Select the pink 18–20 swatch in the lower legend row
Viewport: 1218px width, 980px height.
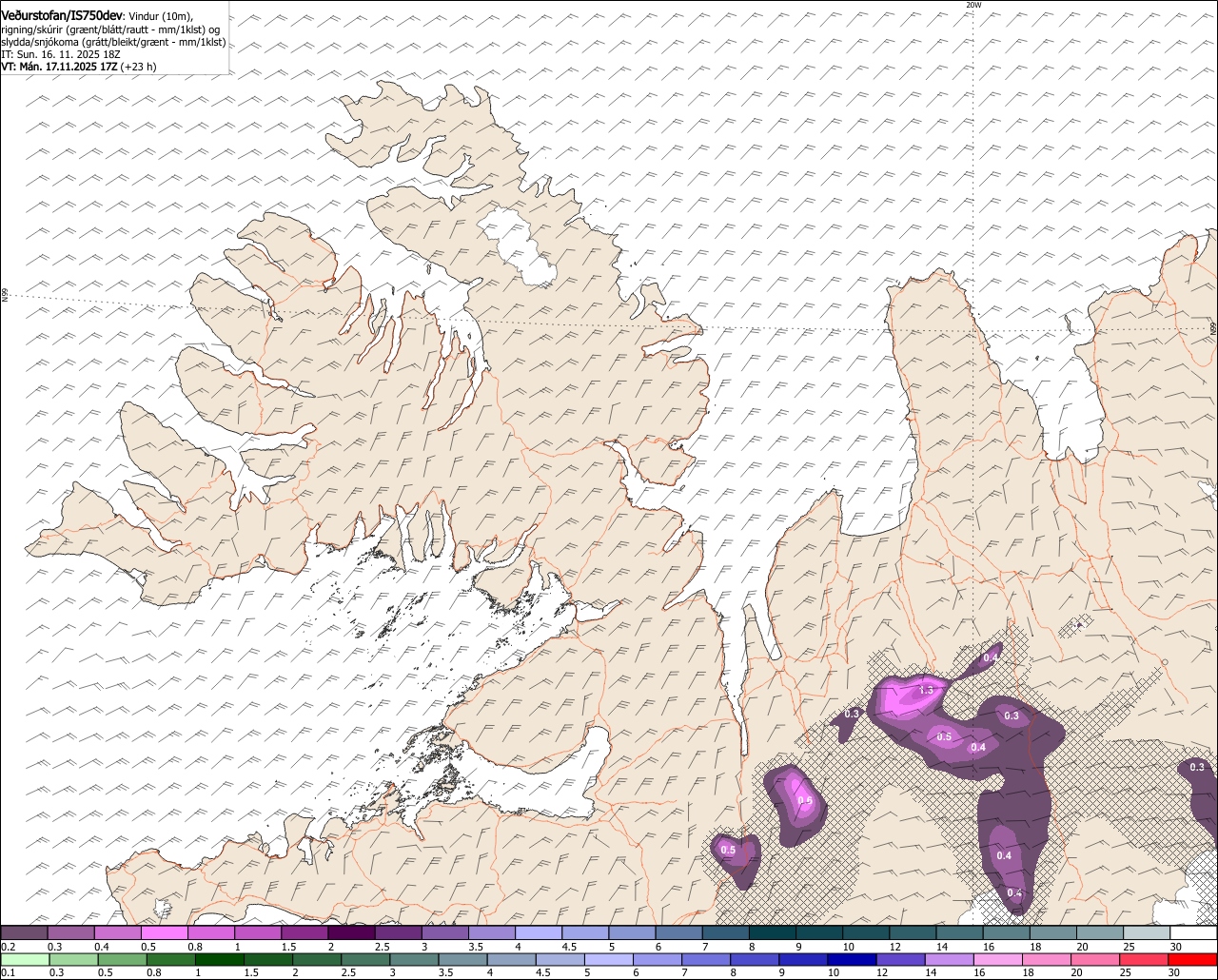coord(1048,959)
